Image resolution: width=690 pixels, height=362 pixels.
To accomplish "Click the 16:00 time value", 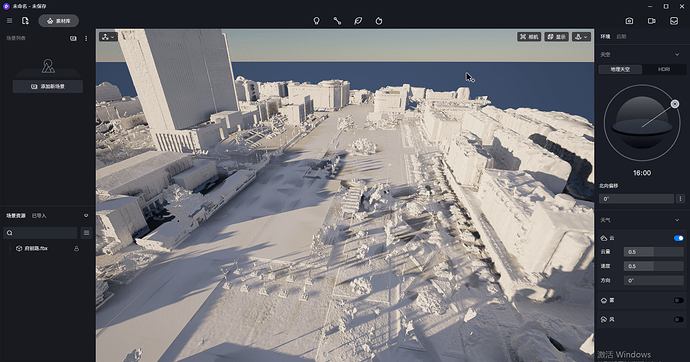I will pyautogui.click(x=642, y=173).
